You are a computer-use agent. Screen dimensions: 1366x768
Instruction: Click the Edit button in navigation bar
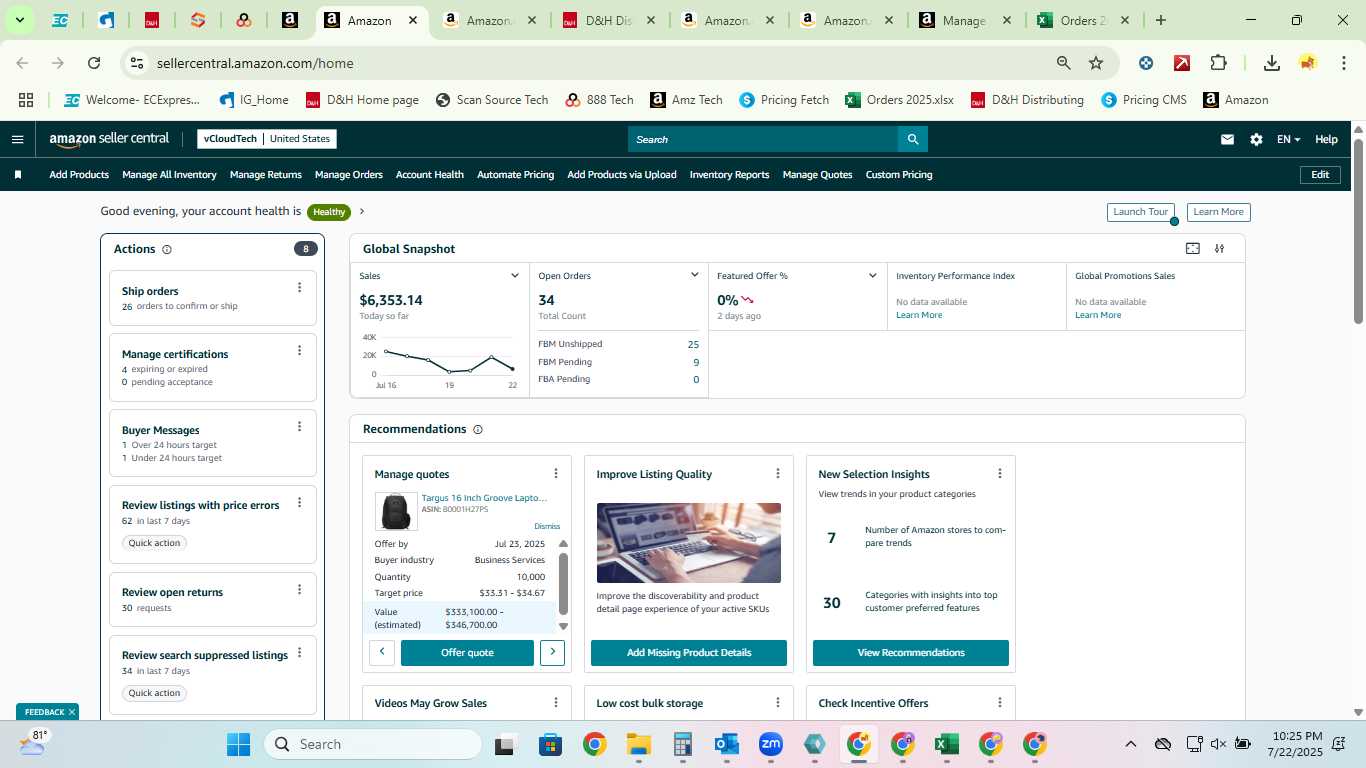(x=1320, y=175)
